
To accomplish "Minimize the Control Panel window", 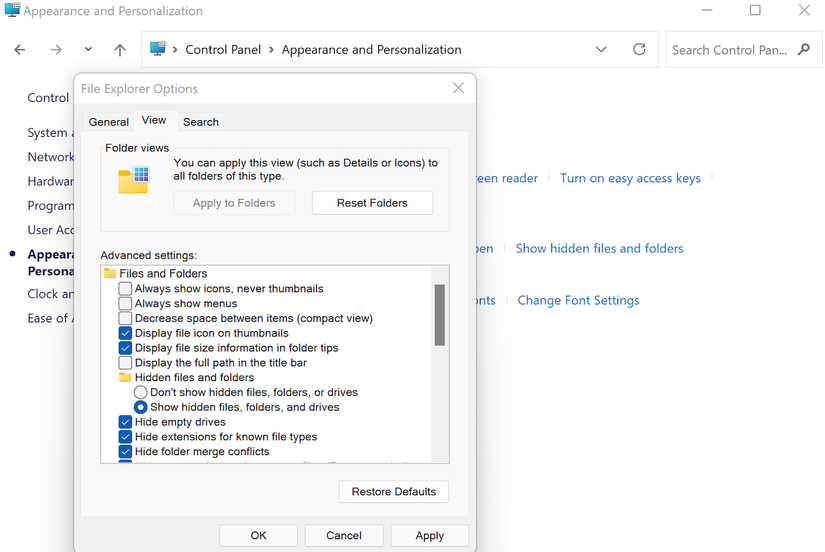I will pyautogui.click(x=707, y=10).
